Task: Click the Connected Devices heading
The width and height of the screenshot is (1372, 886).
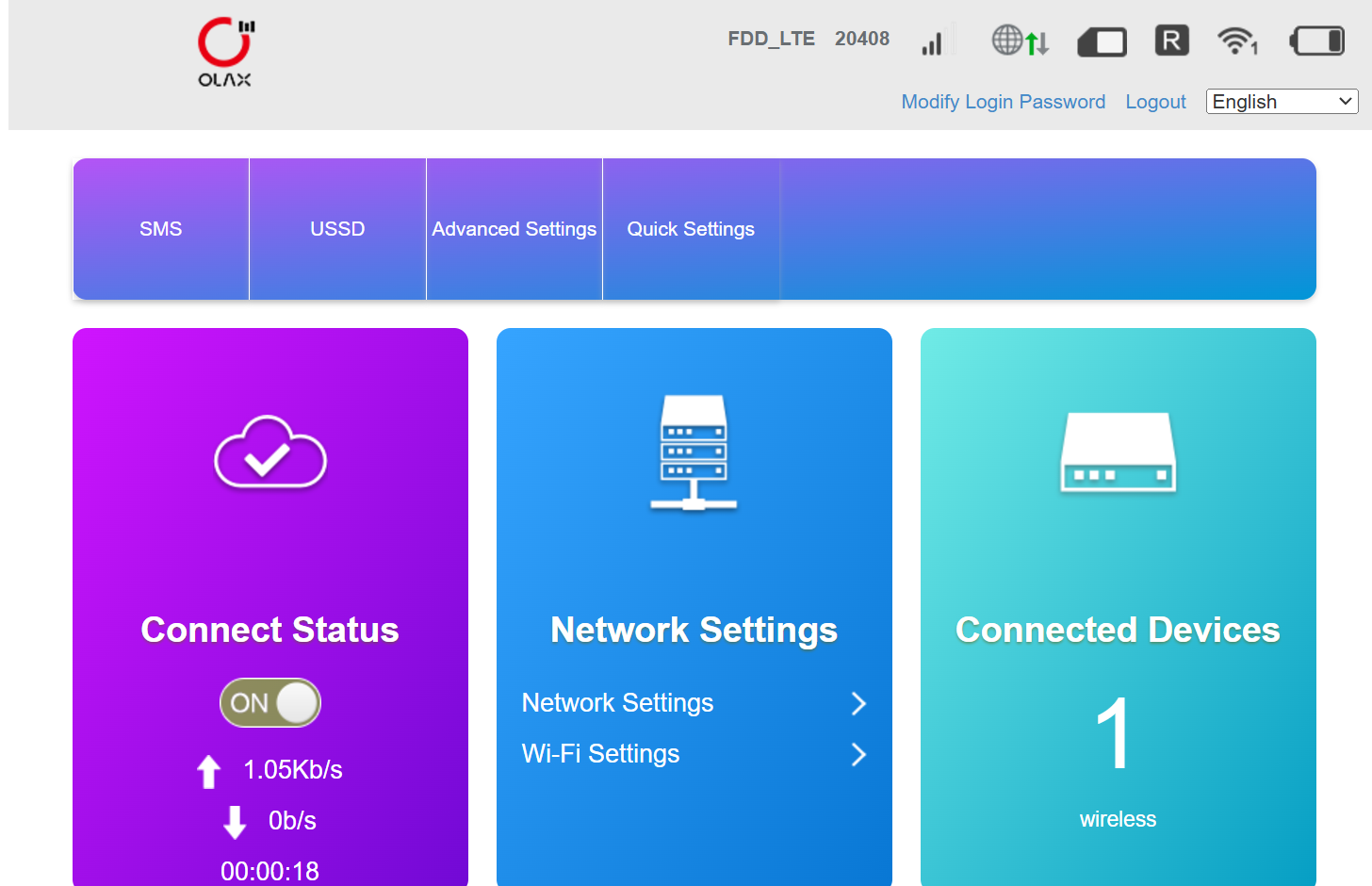Action: [1119, 630]
